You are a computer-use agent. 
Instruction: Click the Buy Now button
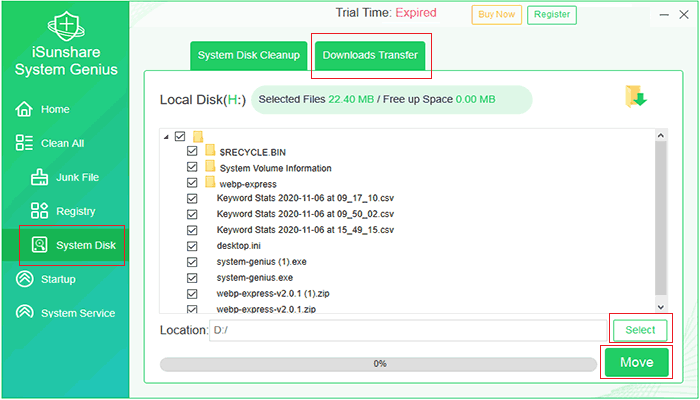click(496, 15)
